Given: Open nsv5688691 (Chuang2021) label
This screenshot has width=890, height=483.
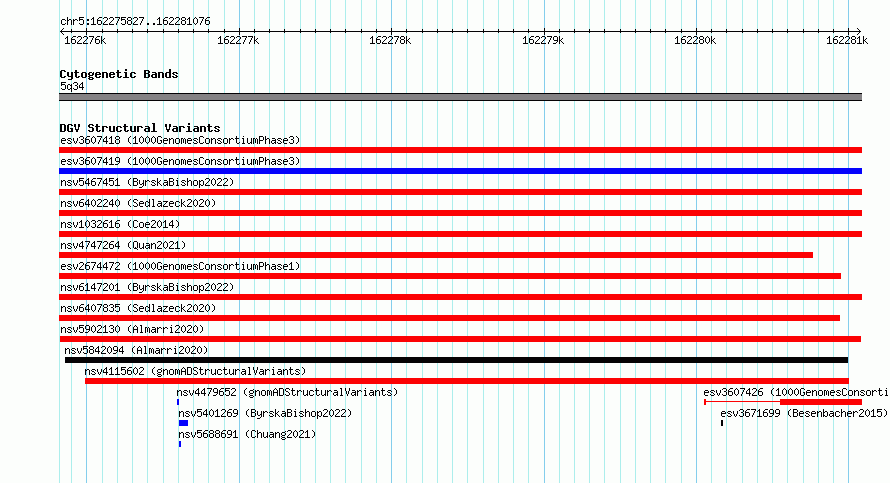Looking at the screenshot, I should [x=247, y=434].
